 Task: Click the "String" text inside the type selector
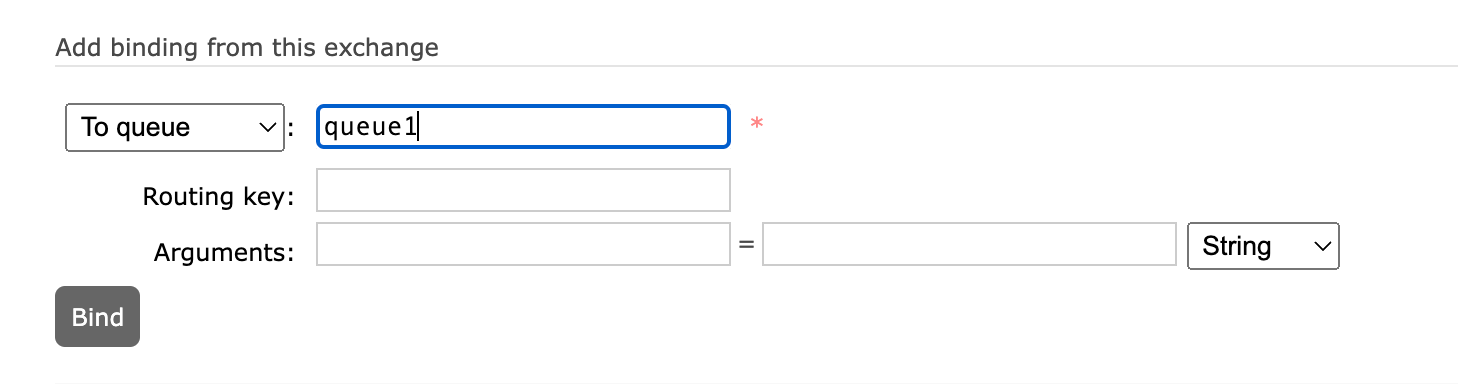coord(1237,246)
